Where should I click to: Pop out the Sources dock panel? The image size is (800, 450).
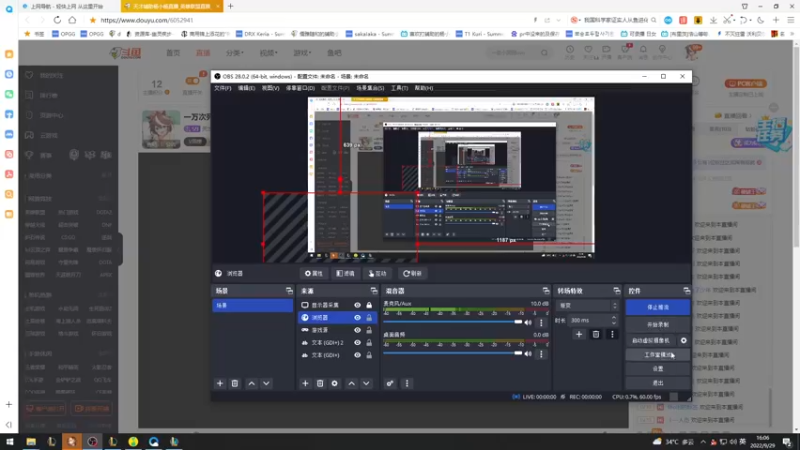click(x=374, y=291)
